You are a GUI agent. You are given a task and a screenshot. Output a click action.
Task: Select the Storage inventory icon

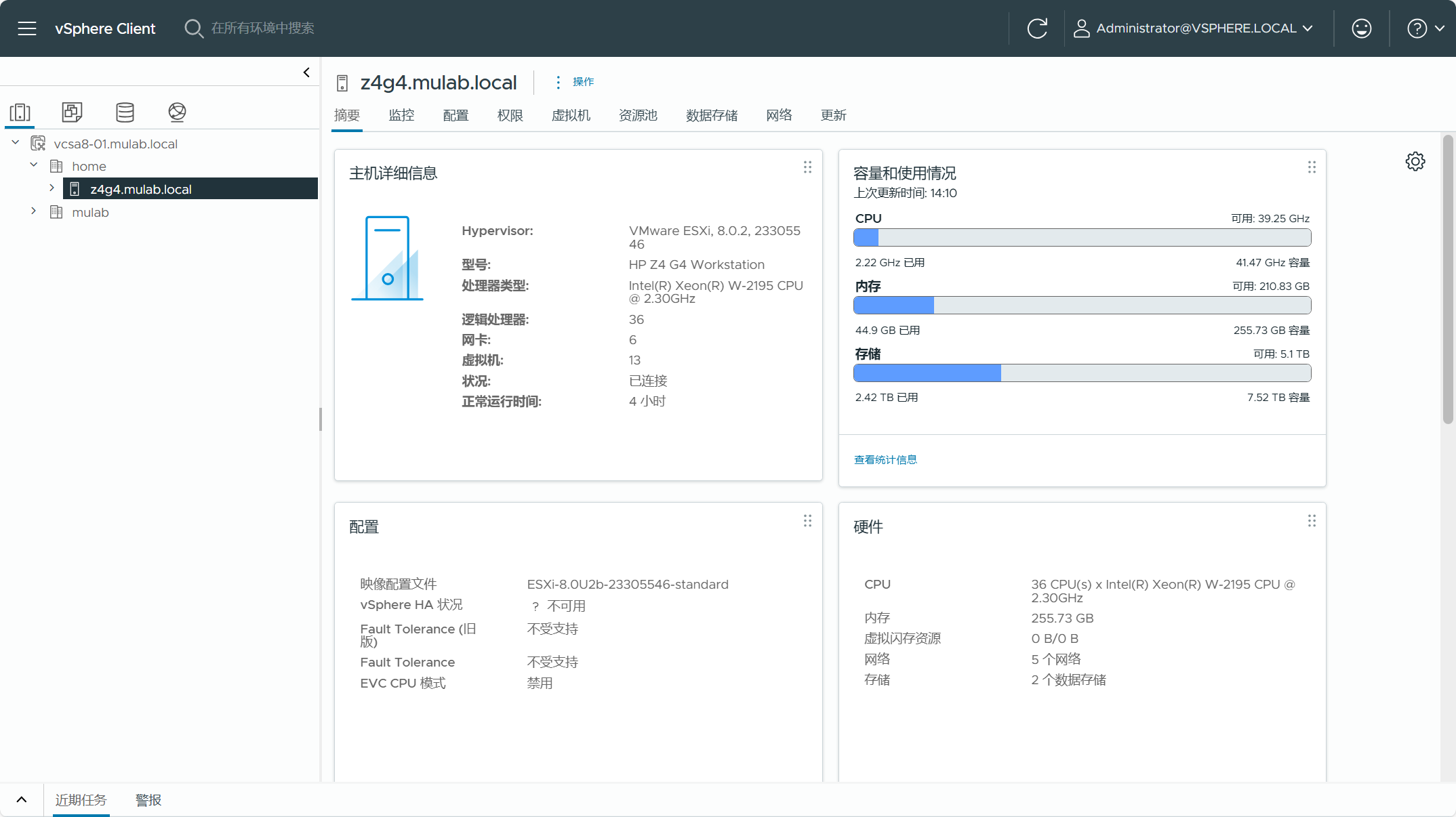(125, 112)
